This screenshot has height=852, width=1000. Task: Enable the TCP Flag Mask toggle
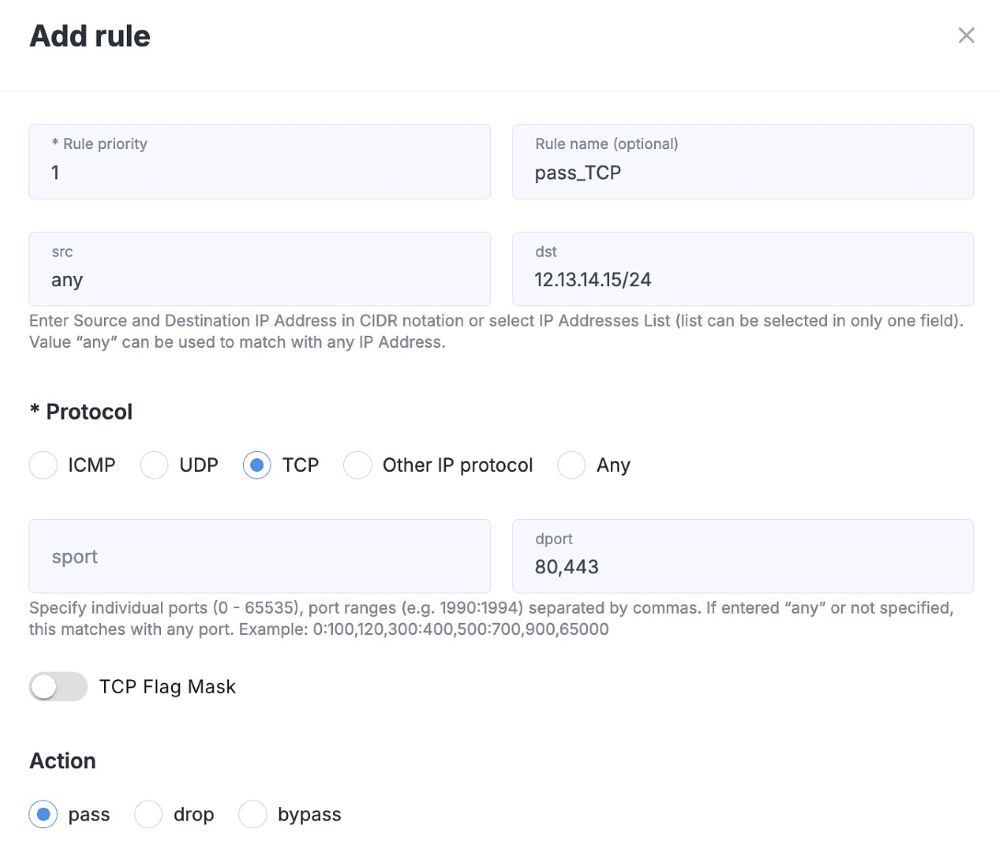(x=57, y=686)
